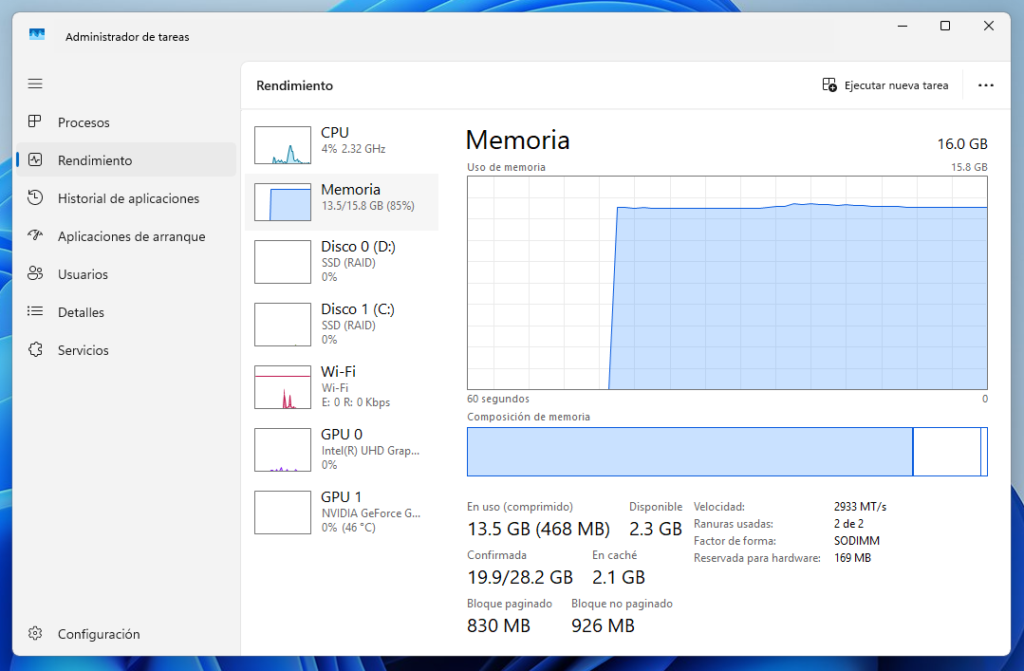The image size is (1024, 671).
Task: Select the CPU performance graph thumbnail
Action: point(282,145)
